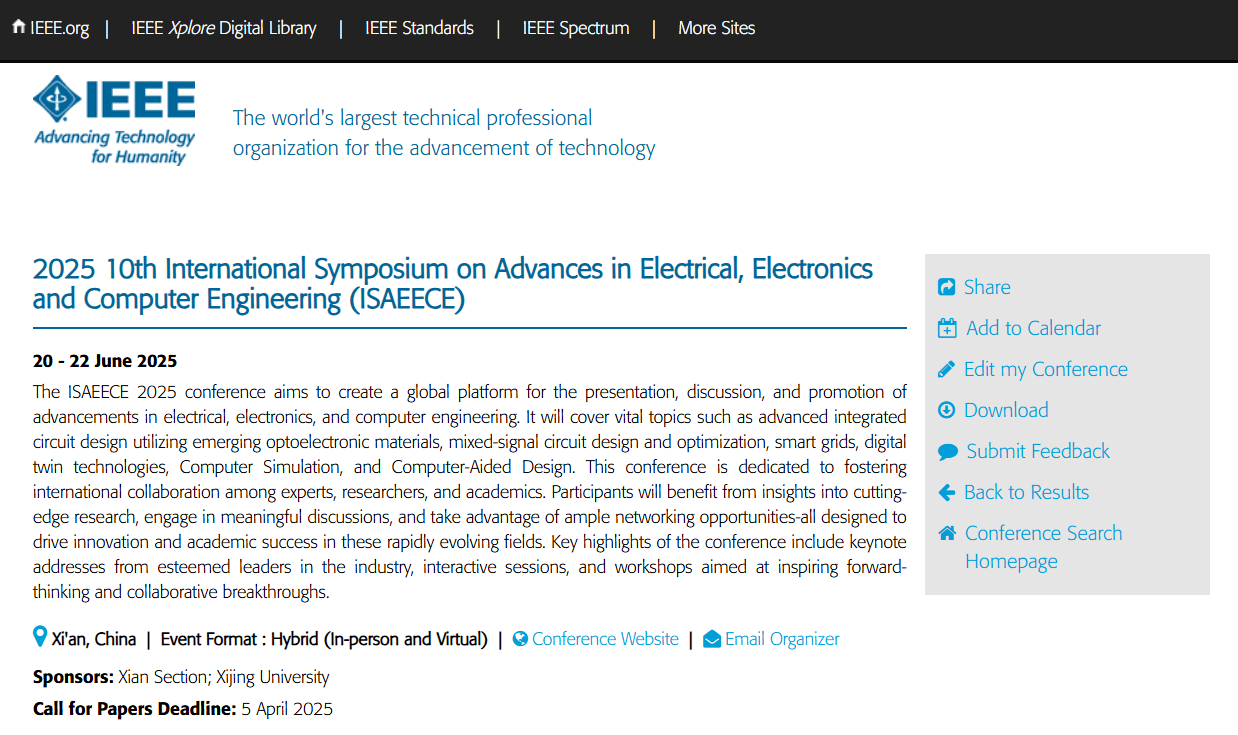The height and width of the screenshot is (735, 1238).
Task: Click the pencil Edit my Conference icon
Action: (x=946, y=369)
